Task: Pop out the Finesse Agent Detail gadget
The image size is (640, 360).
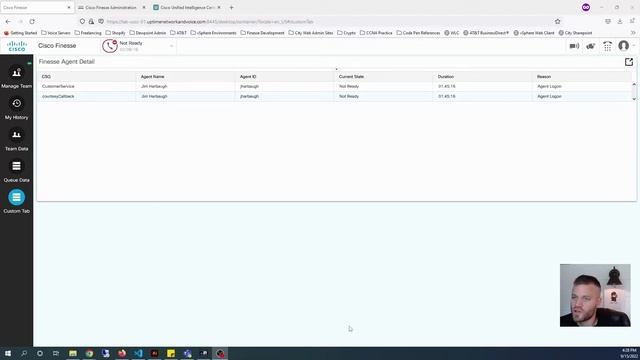Action: click(x=629, y=62)
